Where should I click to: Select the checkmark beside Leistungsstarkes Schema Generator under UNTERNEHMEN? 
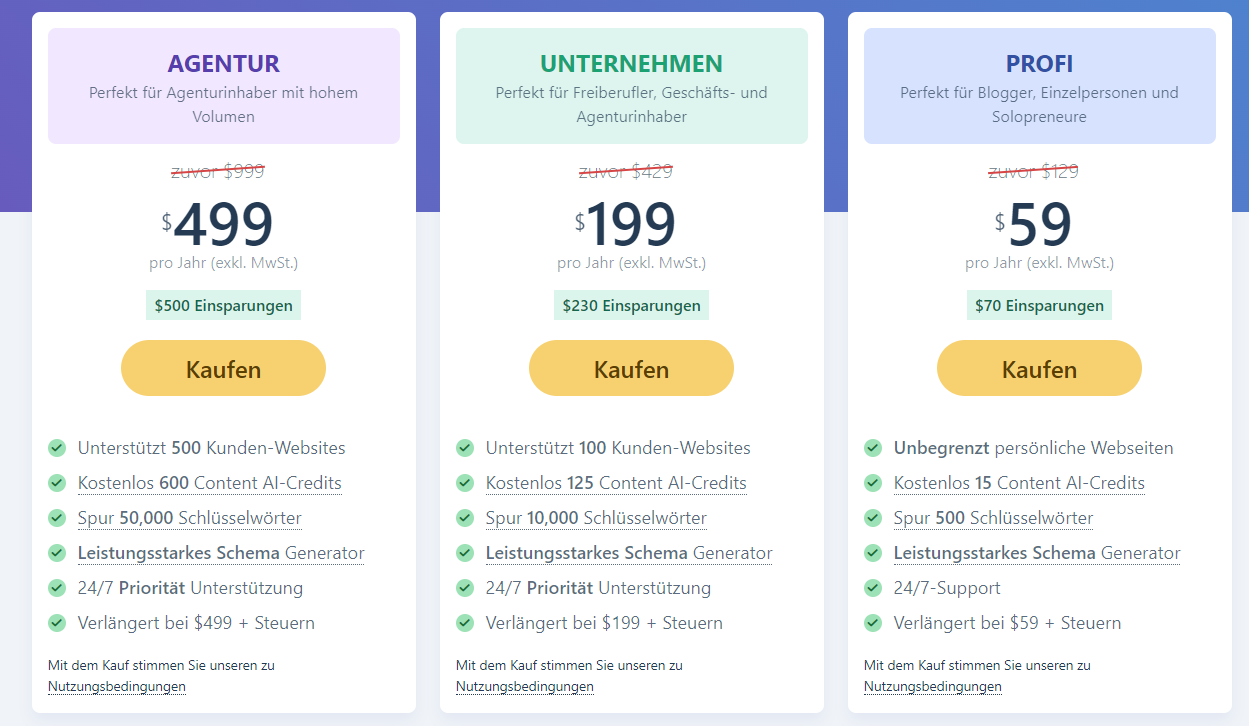[x=465, y=553]
